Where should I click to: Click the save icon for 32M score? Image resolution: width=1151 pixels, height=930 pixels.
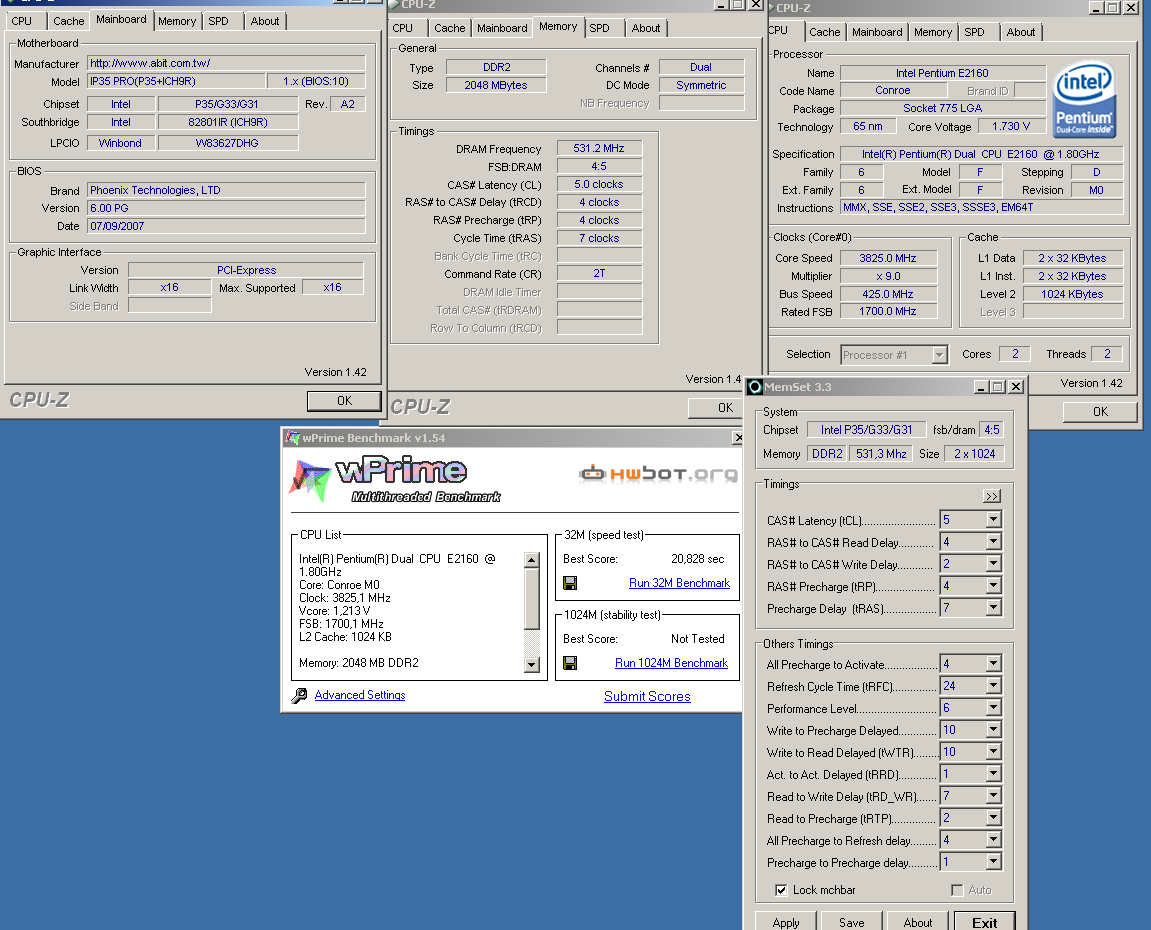coord(570,583)
